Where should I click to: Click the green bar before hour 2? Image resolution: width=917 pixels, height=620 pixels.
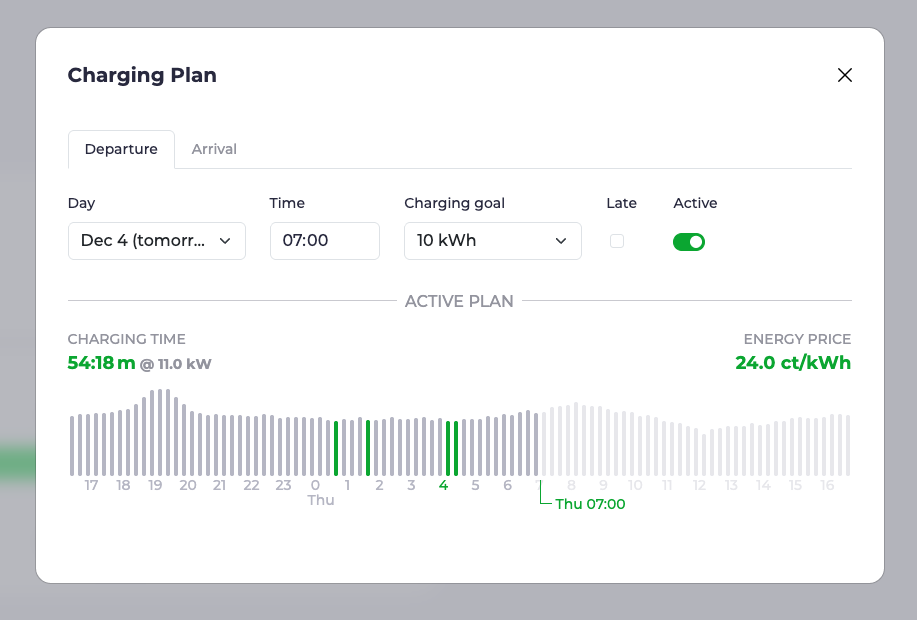(x=368, y=448)
